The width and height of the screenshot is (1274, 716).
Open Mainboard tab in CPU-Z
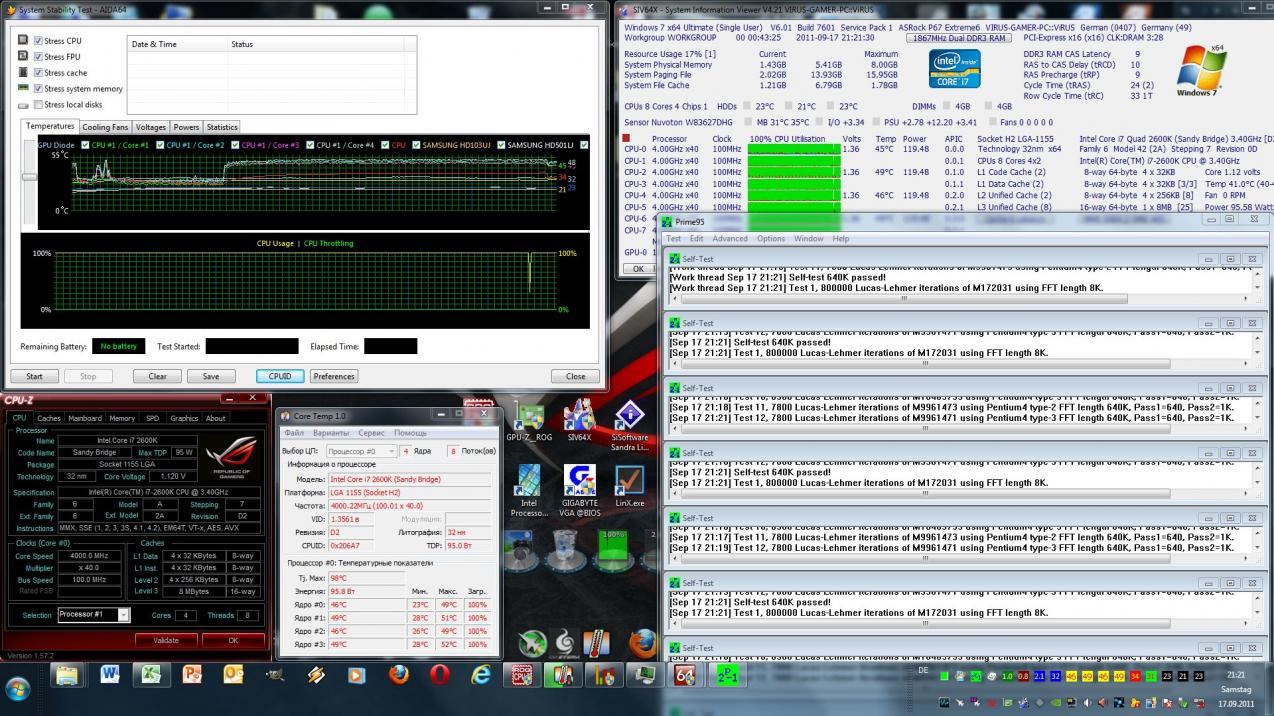tap(84, 418)
